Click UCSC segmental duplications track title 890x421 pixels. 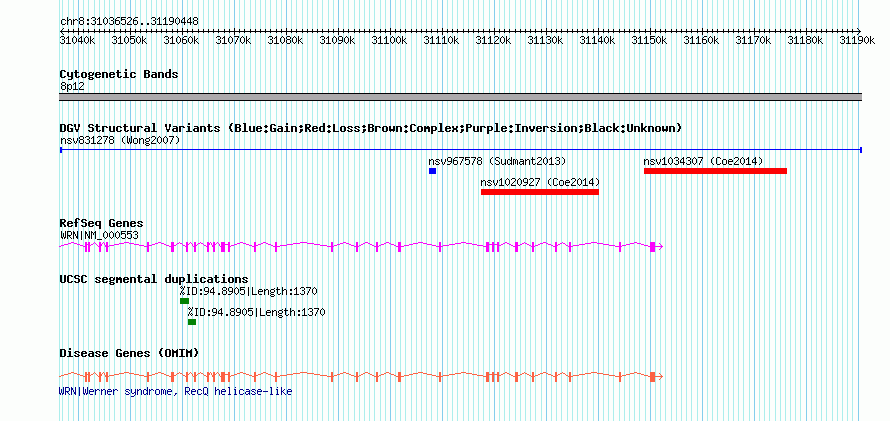154,279
